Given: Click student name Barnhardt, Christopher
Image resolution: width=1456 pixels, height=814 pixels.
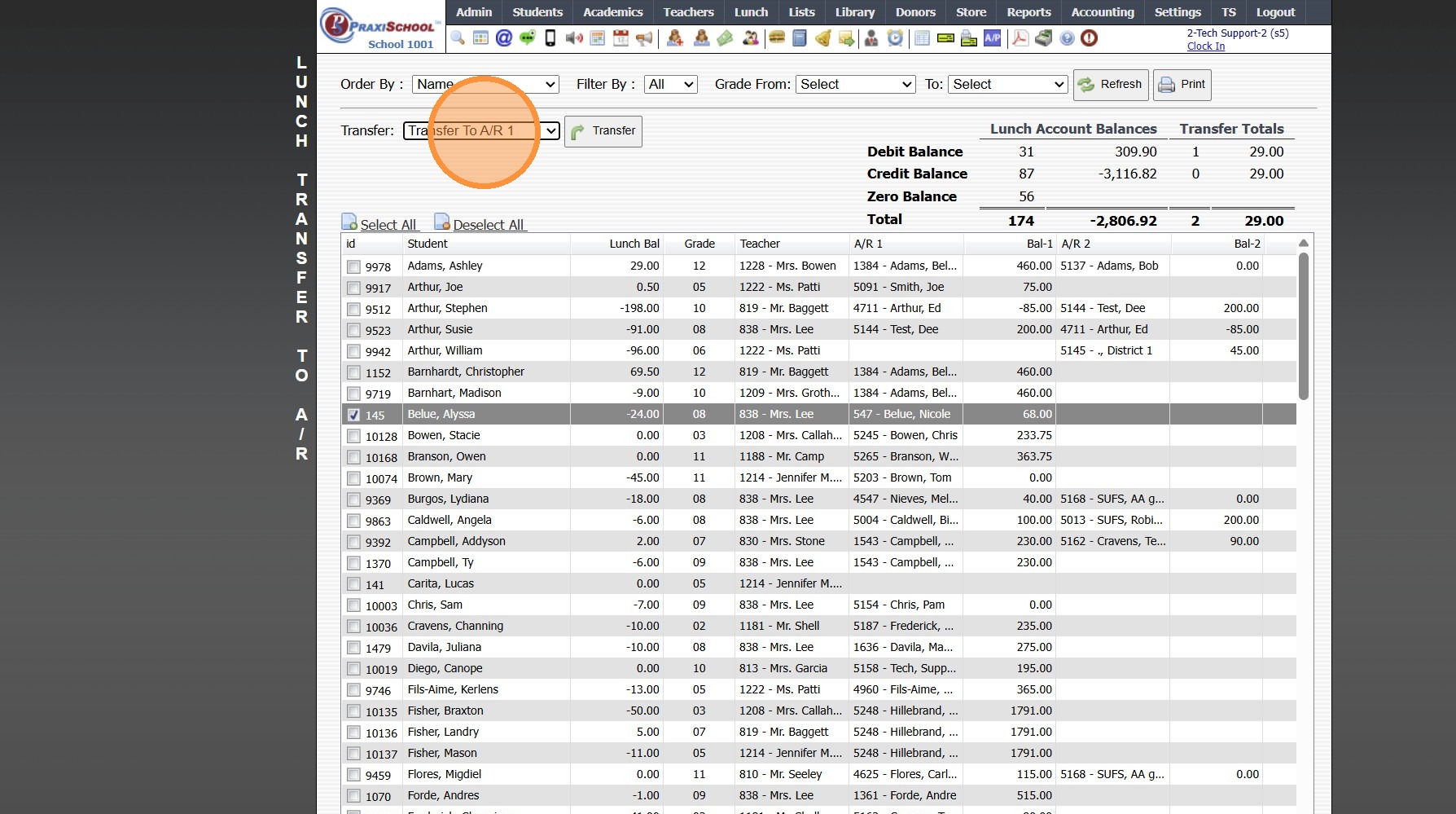Looking at the screenshot, I should coord(466,372).
